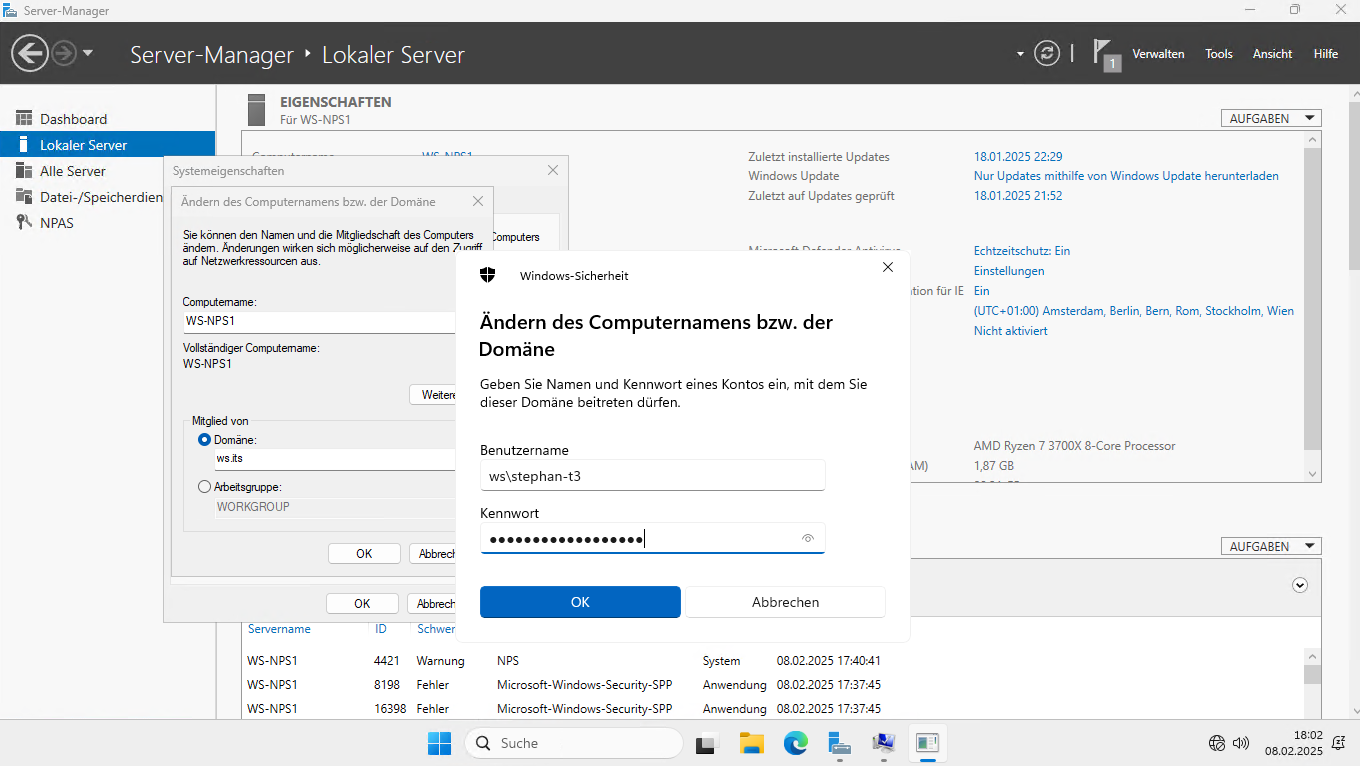1360x766 pixels.
Task: Open the Windows Update setting link
Action: click(x=1126, y=176)
